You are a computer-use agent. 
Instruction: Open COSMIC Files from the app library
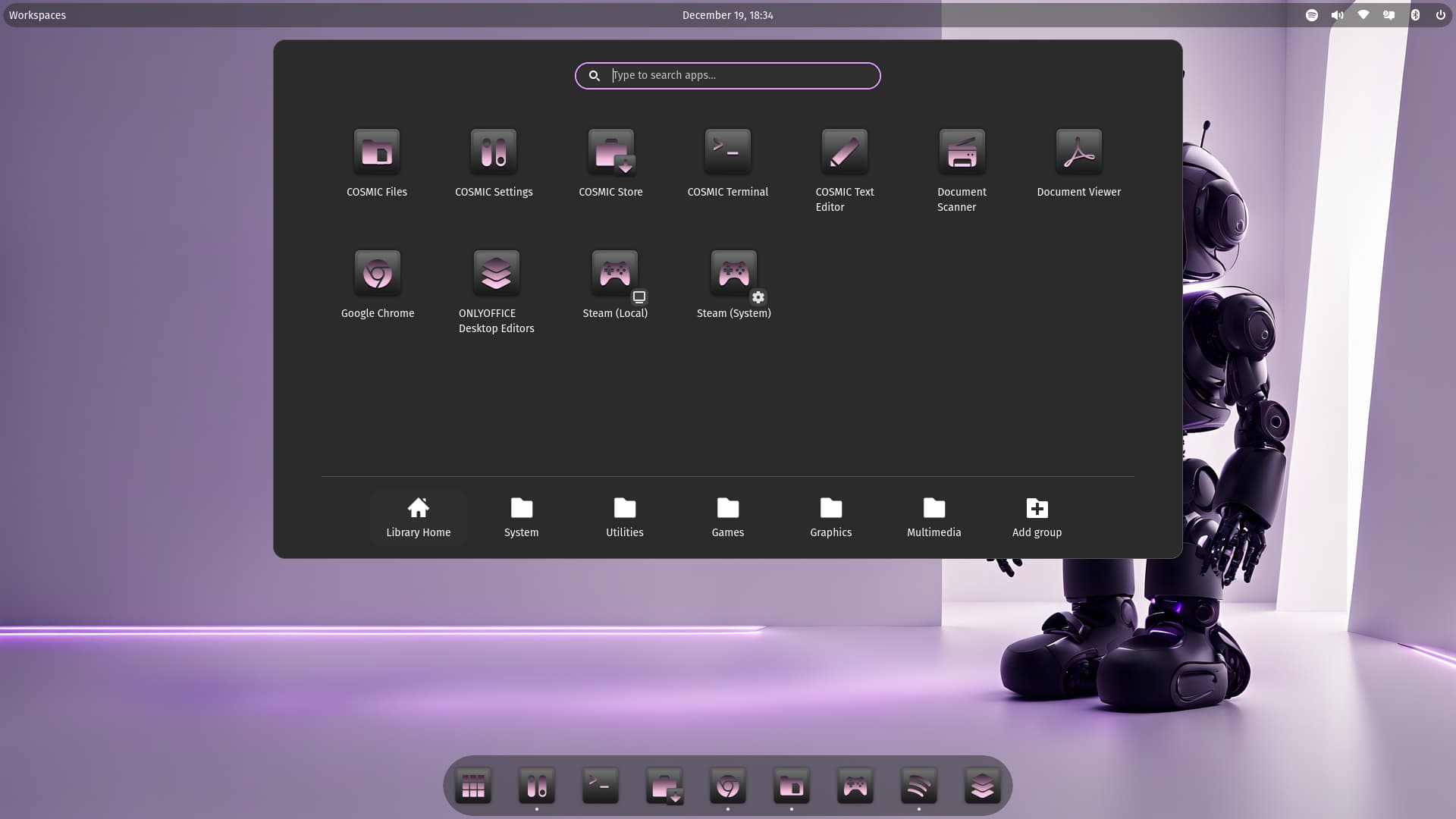click(x=377, y=163)
